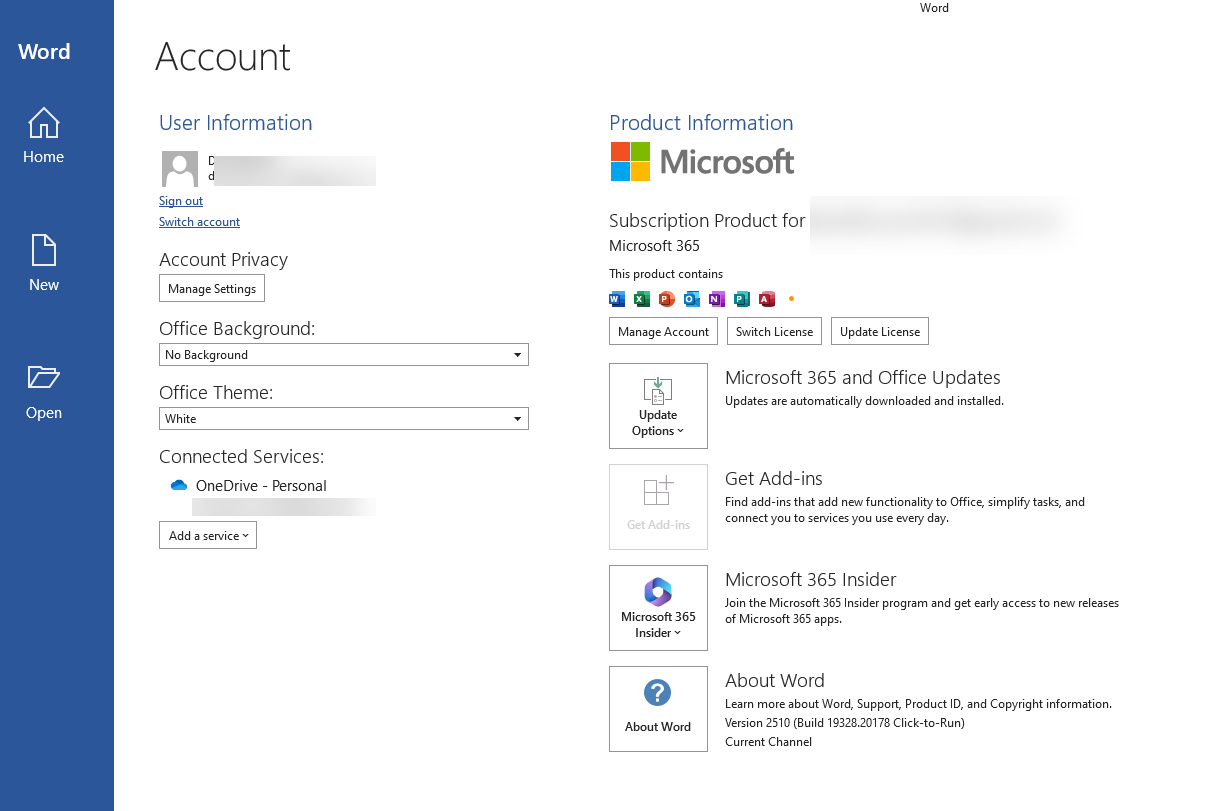The width and height of the screenshot is (1207, 811).
Task: Click the Switch License button
Action: click(x=774, y=331)
